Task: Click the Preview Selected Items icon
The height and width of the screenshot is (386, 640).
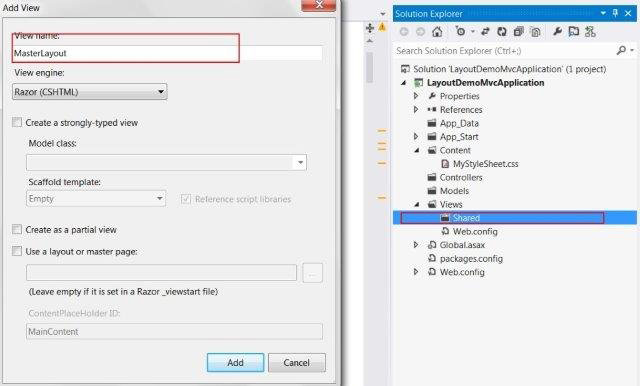Action: point(573,31)
